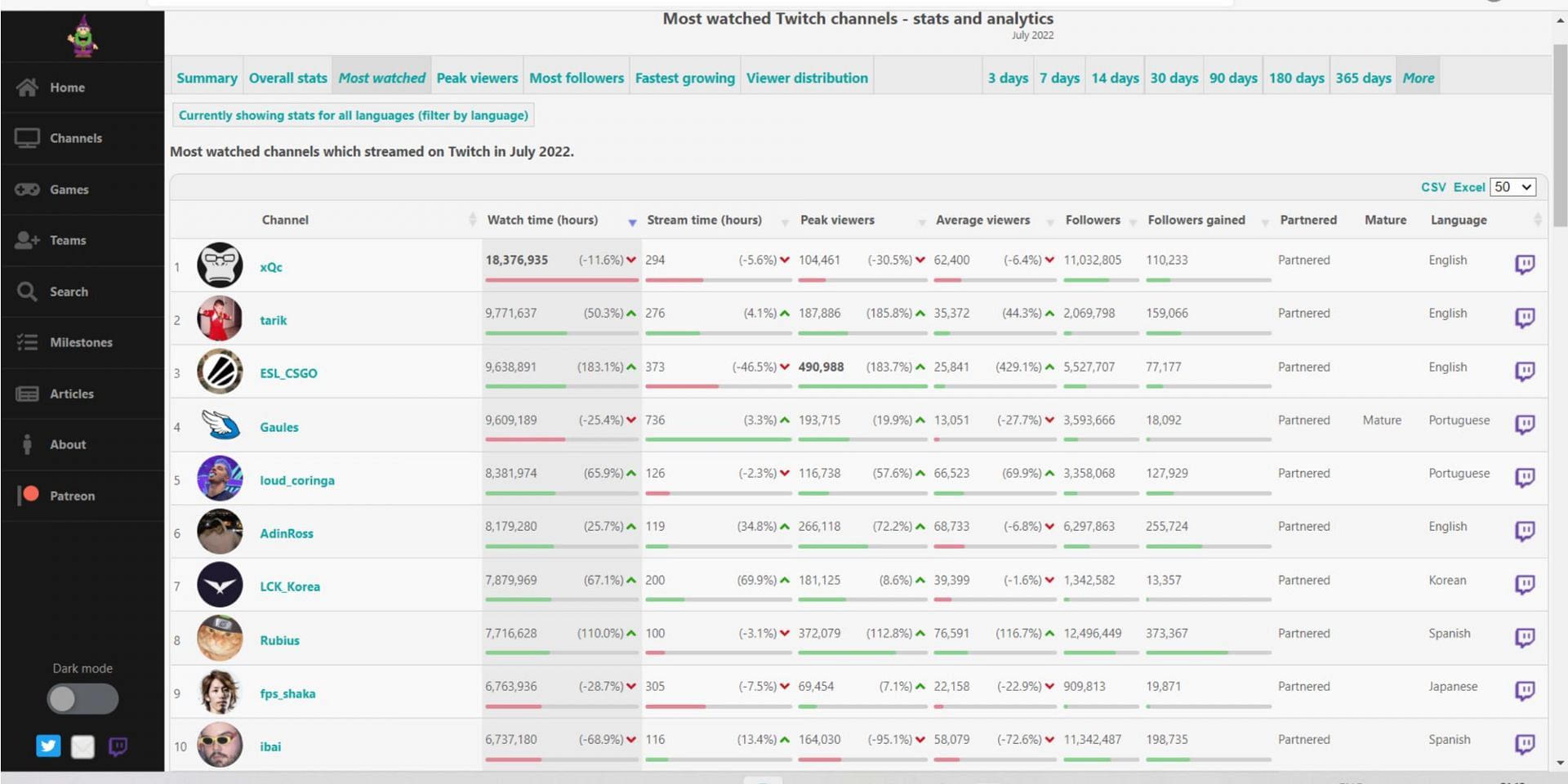Select the 3 days period
Viewport: 1568px width, 784px height.
[1008, 78]
